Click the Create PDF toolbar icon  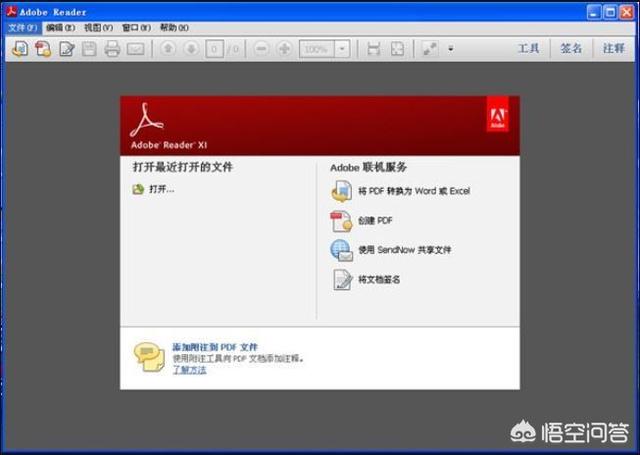click(43, 49)
